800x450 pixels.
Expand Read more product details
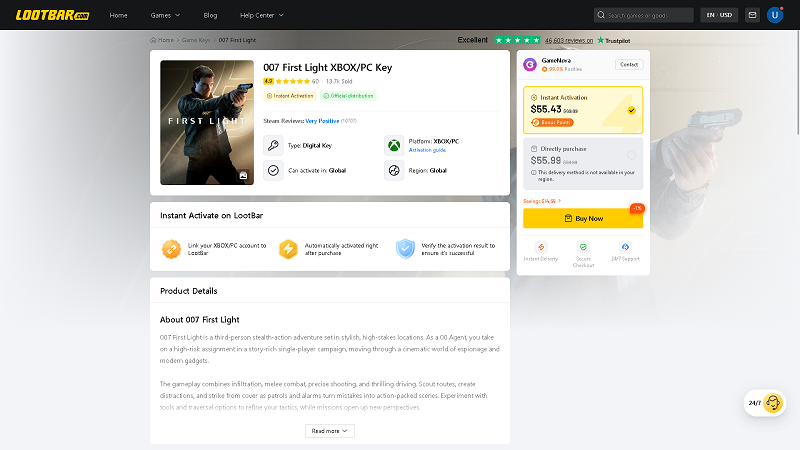[330, 431]
